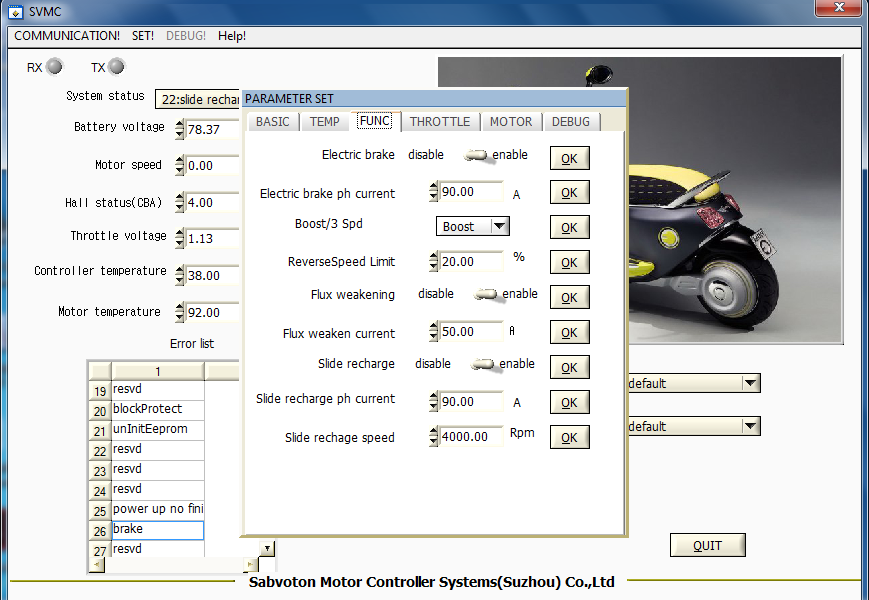The height and width of the screenshot is (600, 869).
Task: Switch to the THROTTLE tab
Action: [x=439, y=122]
